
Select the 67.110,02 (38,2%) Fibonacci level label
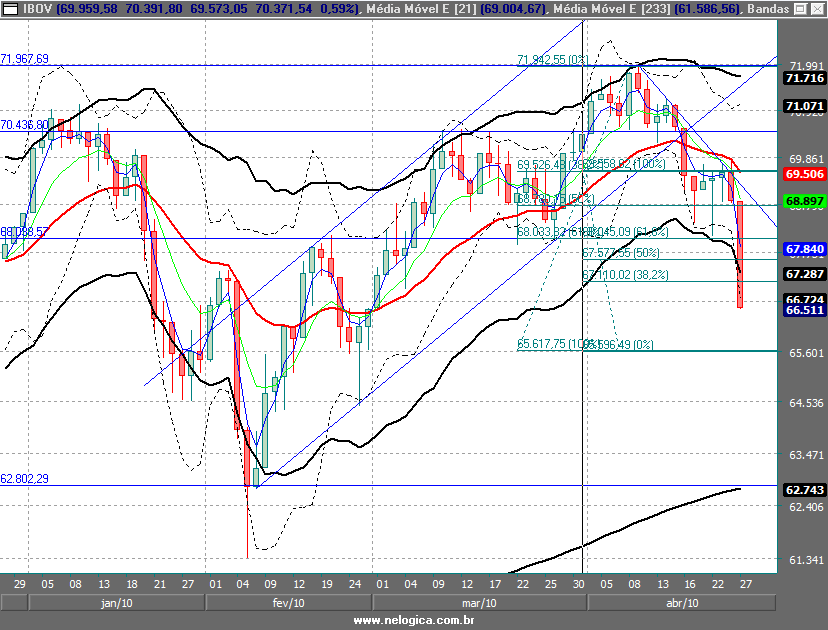tap(625, 275)
